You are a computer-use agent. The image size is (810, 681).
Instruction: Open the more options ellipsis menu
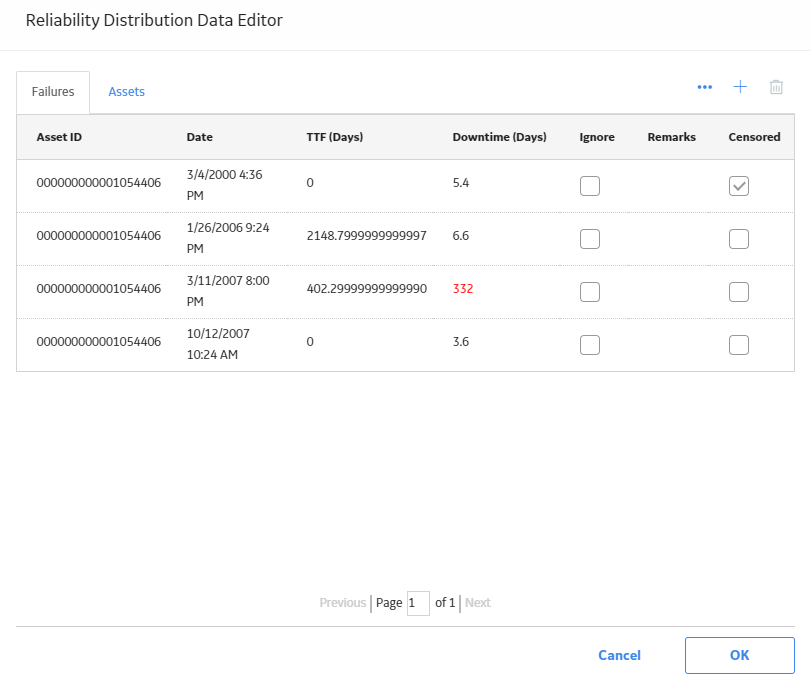(x=705, y=87)
